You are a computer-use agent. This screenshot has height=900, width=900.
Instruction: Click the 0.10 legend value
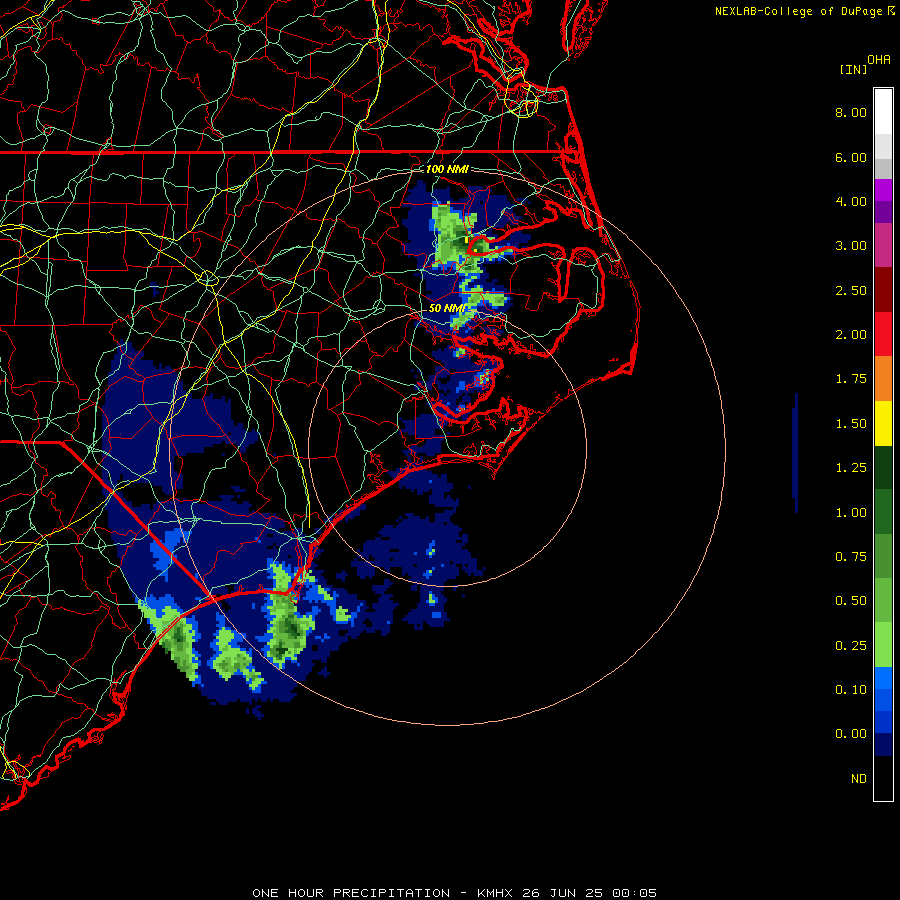(x=851, y=690)
